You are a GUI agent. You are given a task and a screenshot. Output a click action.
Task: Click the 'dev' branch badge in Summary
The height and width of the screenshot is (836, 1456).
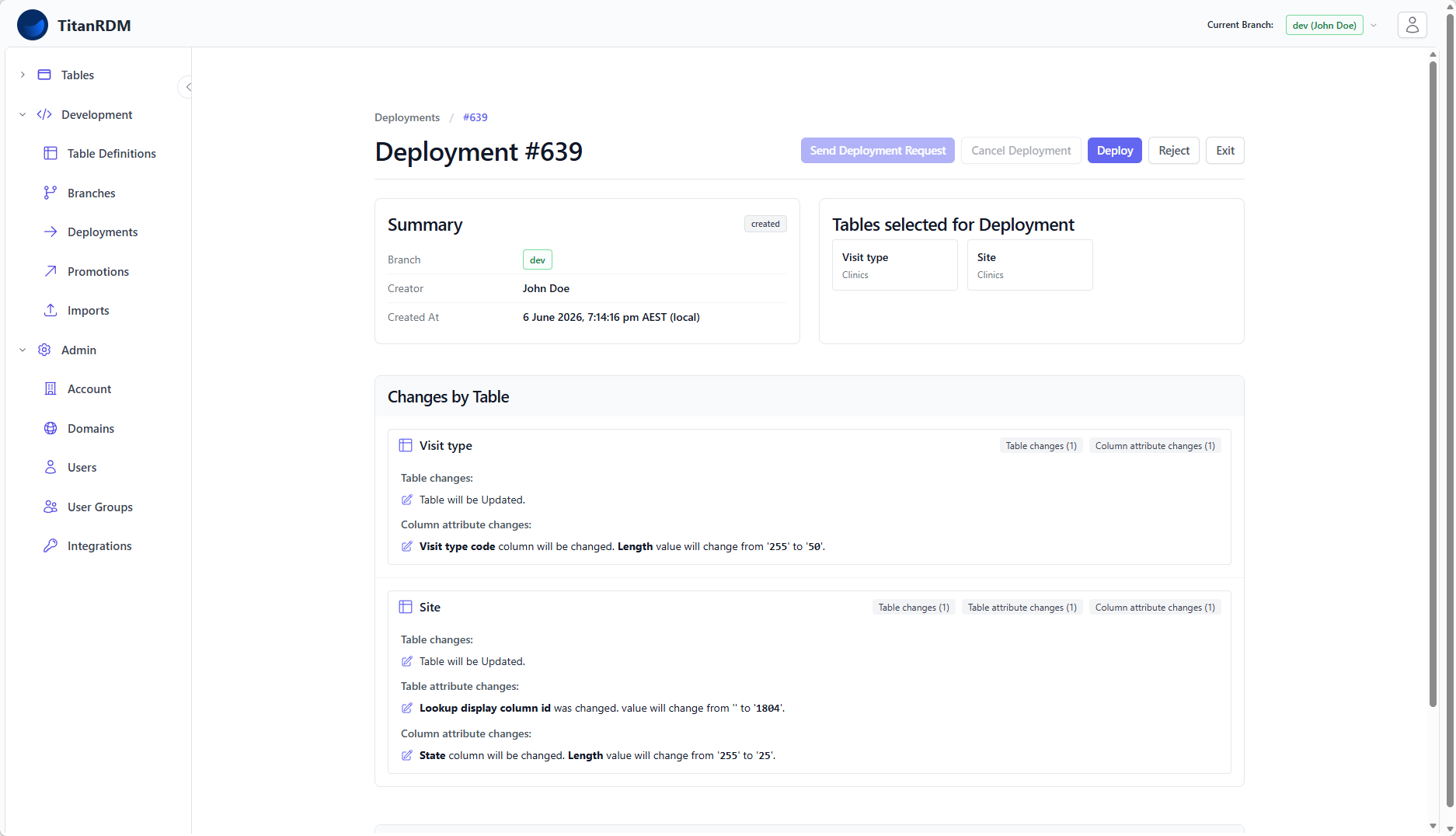pyautogui.click(x=538, y=260)
